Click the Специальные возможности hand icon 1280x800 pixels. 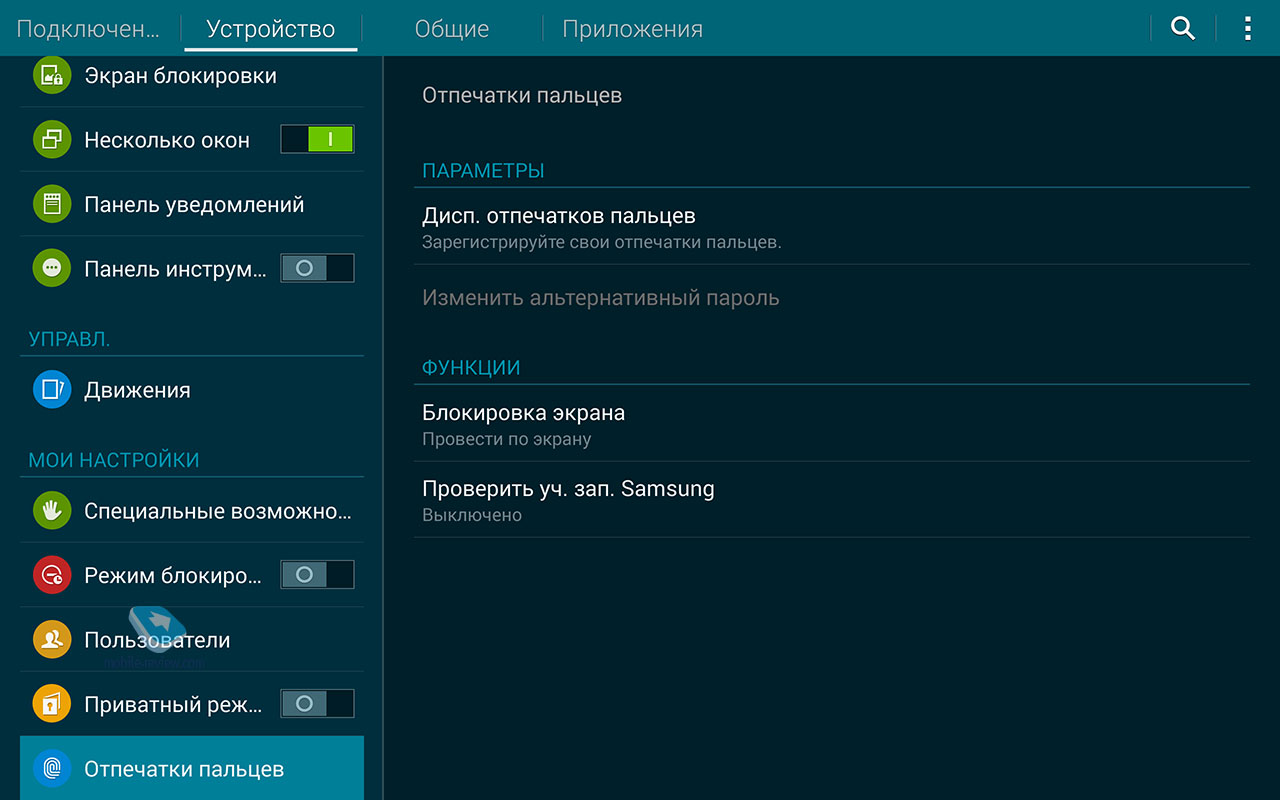pyautogui.click(x=52, y=511)
